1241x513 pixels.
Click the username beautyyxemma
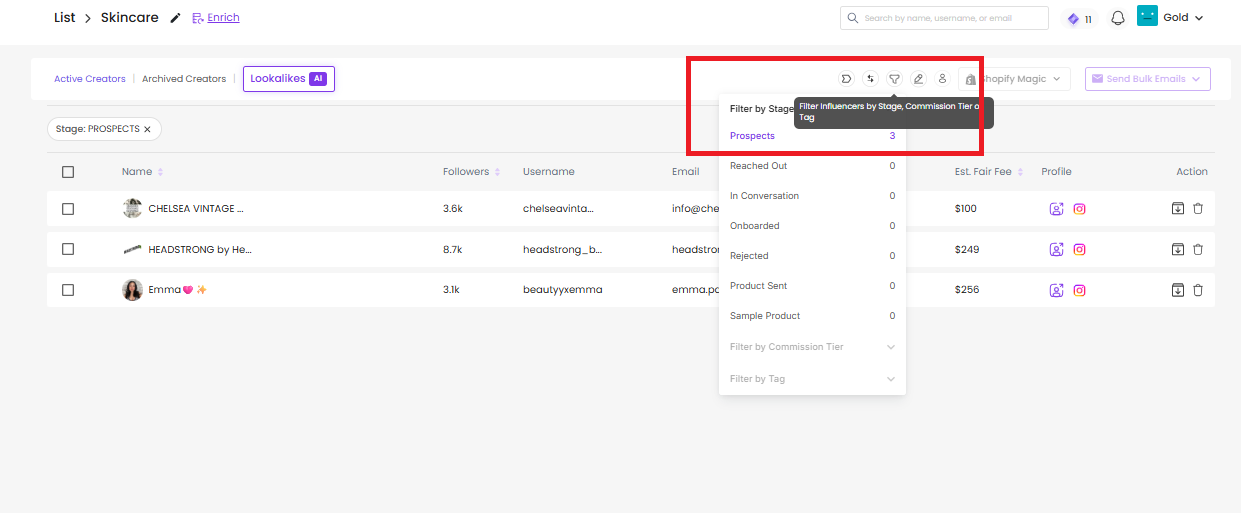pos(563,290)
